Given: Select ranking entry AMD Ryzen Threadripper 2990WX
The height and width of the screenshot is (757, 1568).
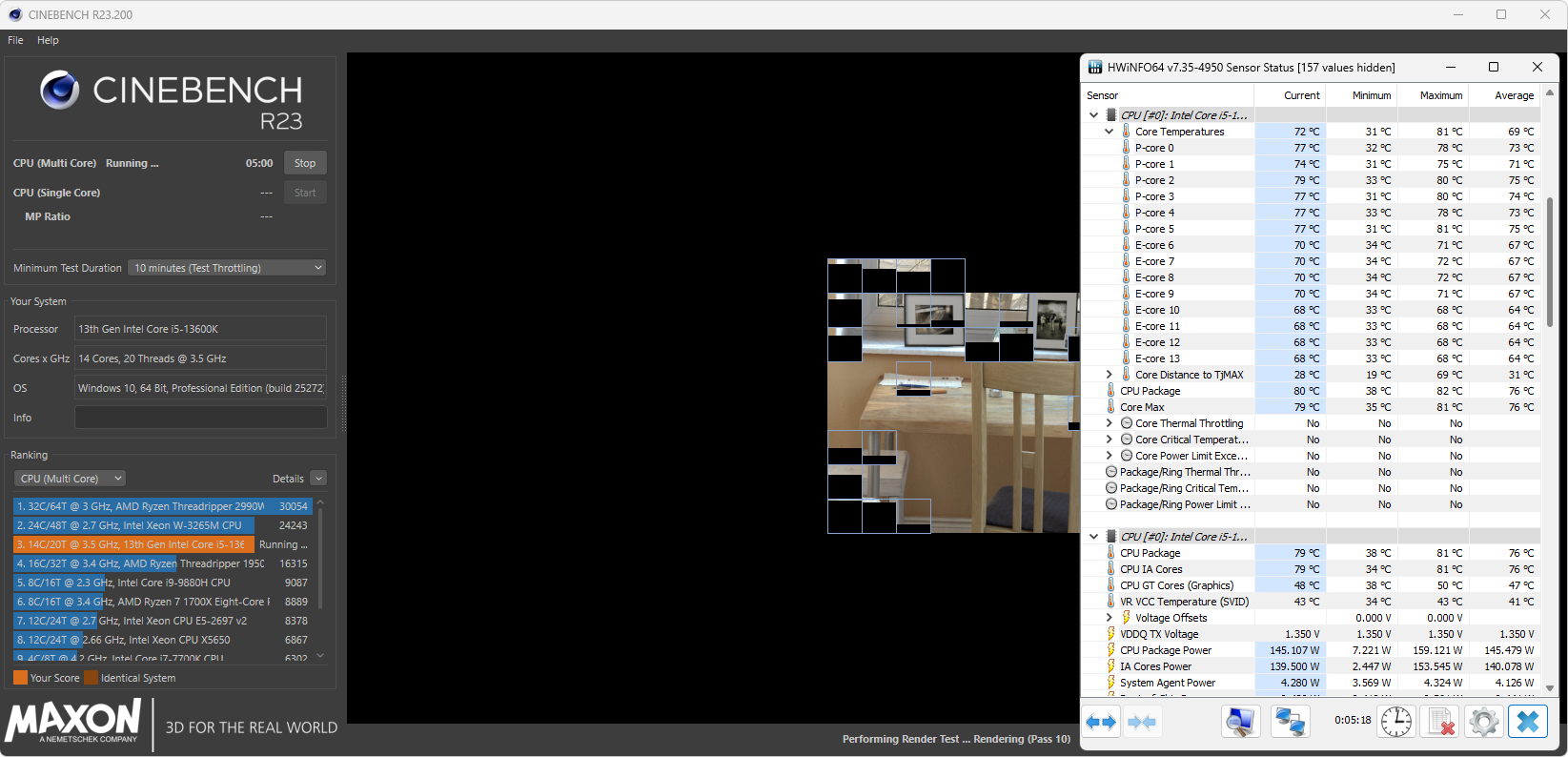Looking at the screenshot, I should 163,506.
